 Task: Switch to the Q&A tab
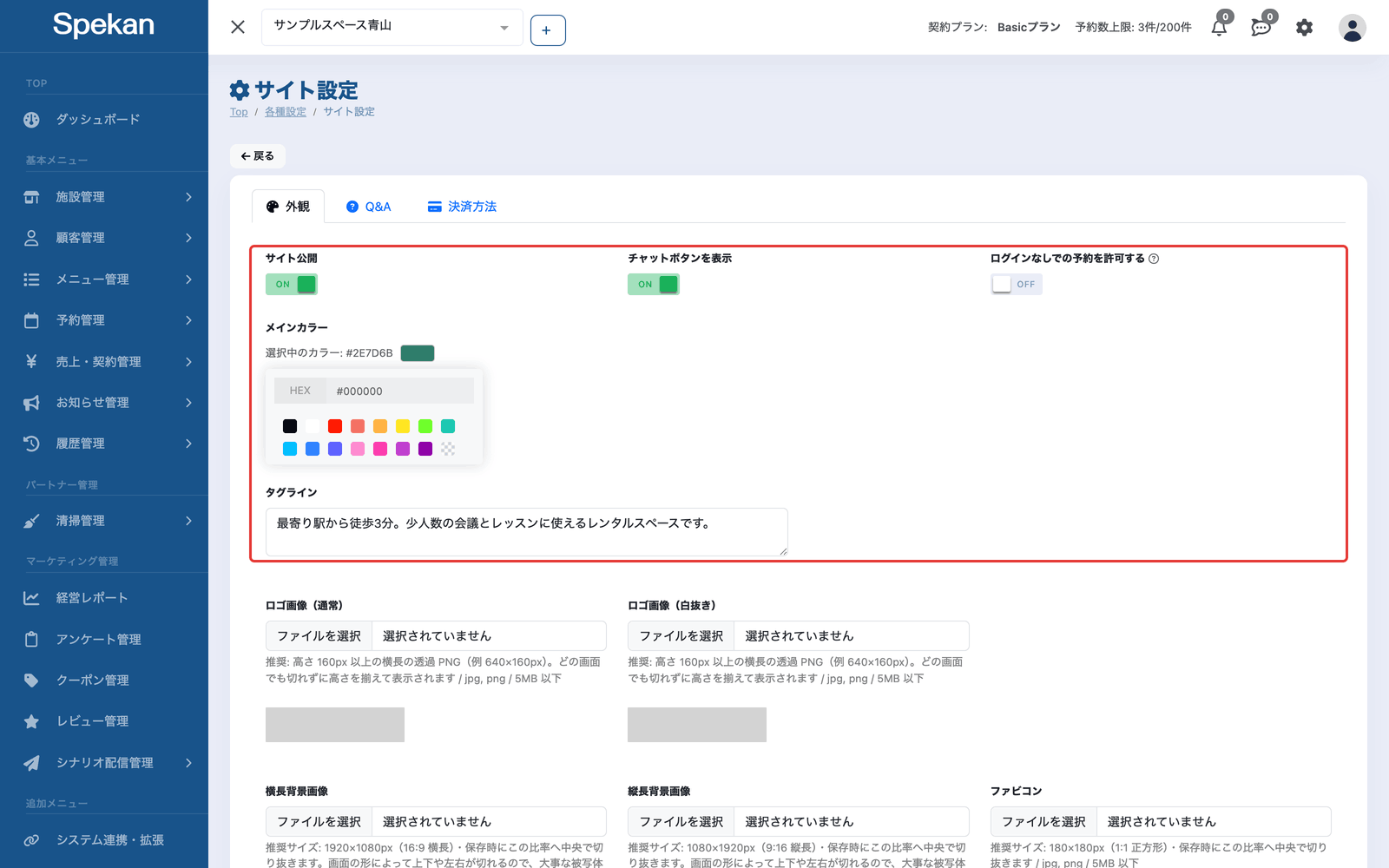pos(368,207)
